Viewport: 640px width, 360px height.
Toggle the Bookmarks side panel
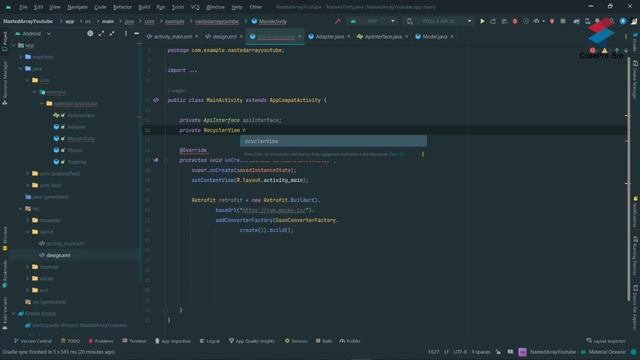[5, 274]
